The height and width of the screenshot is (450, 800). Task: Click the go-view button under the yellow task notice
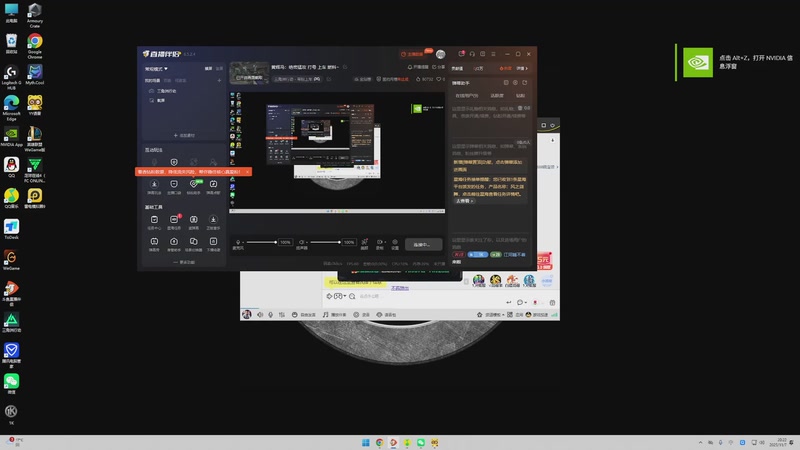(x=464, y=201)
